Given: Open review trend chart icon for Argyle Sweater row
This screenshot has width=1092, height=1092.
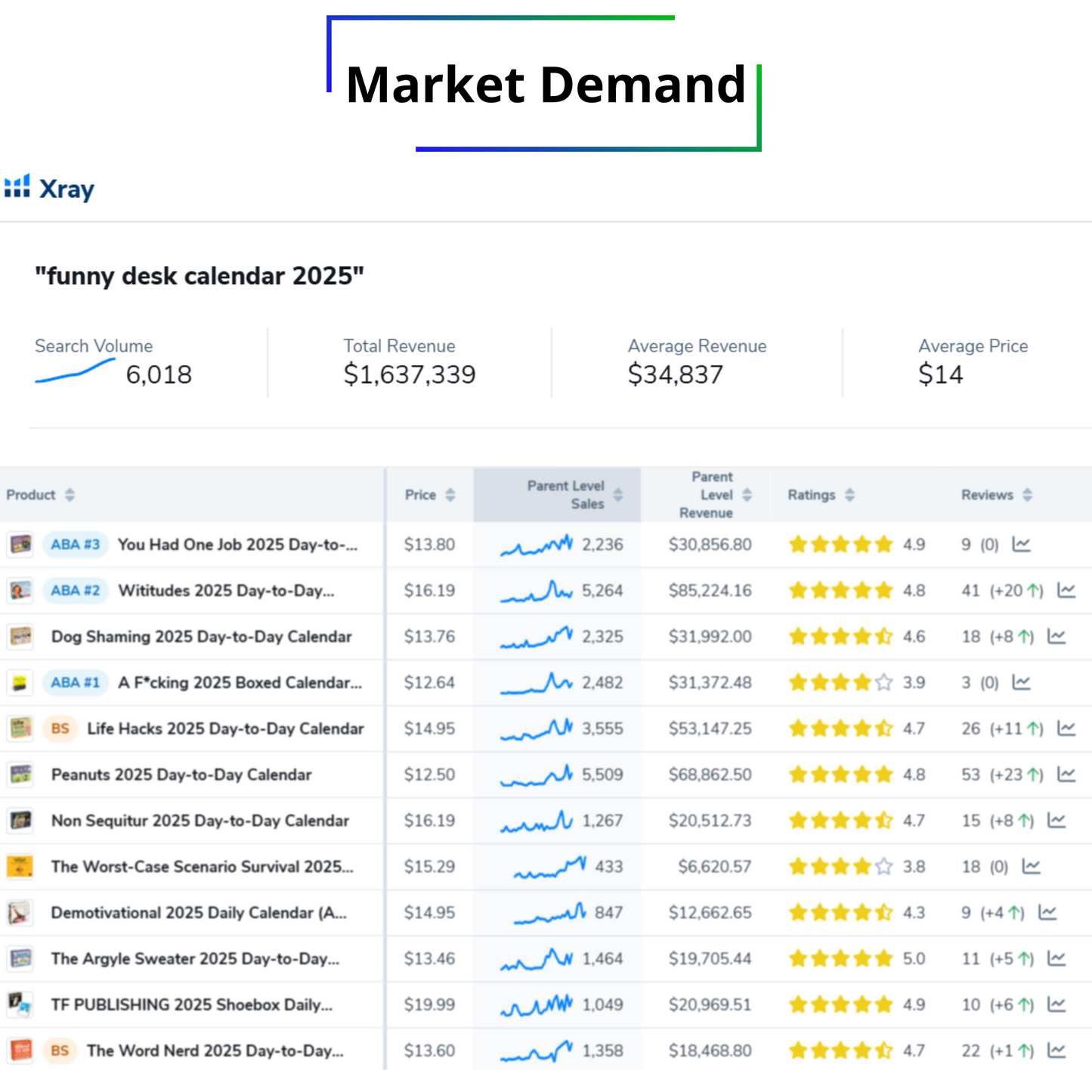Looking at the screenshot, I should [1056, 959].
